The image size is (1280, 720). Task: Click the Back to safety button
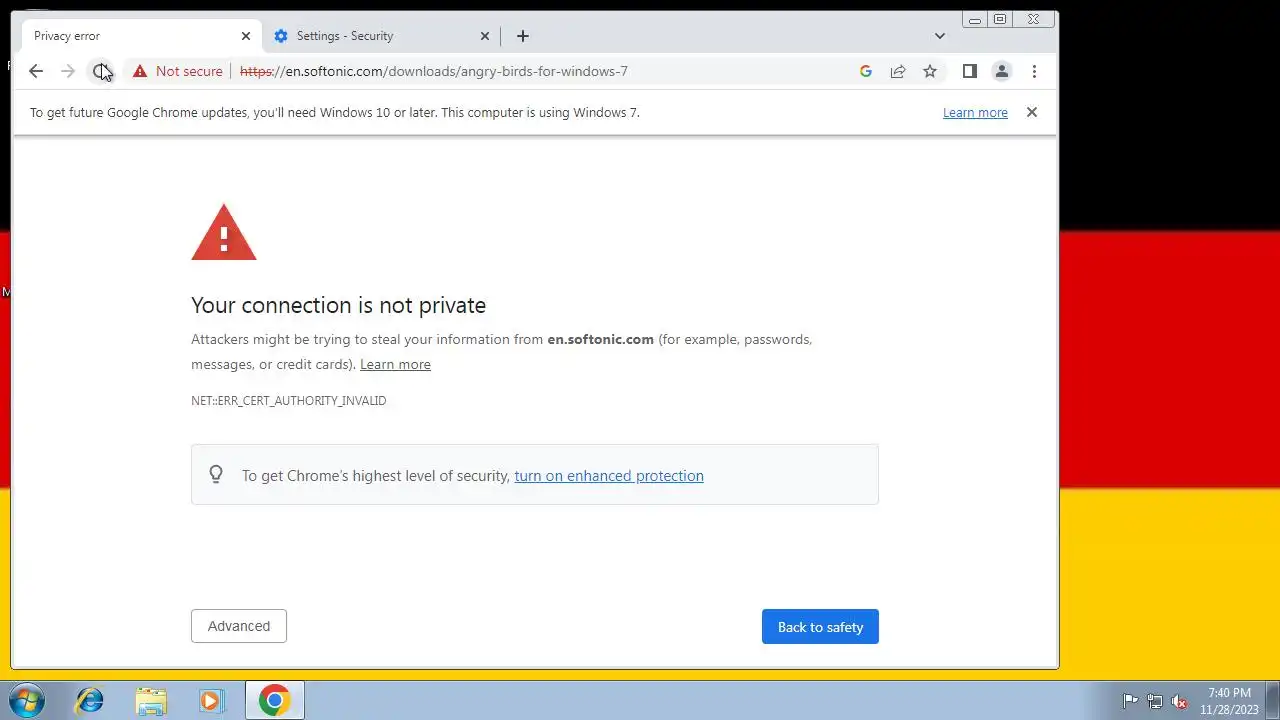pos(820,627)
